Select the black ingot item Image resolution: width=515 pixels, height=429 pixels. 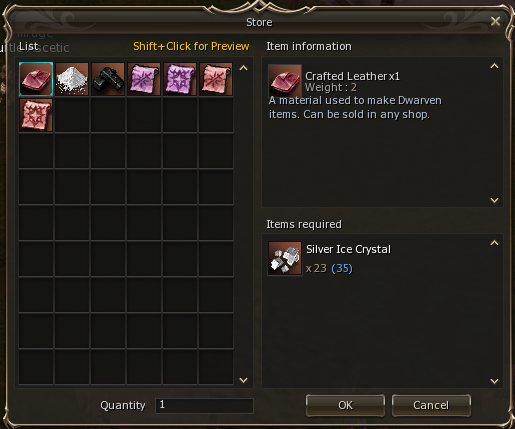click(108, 79)
